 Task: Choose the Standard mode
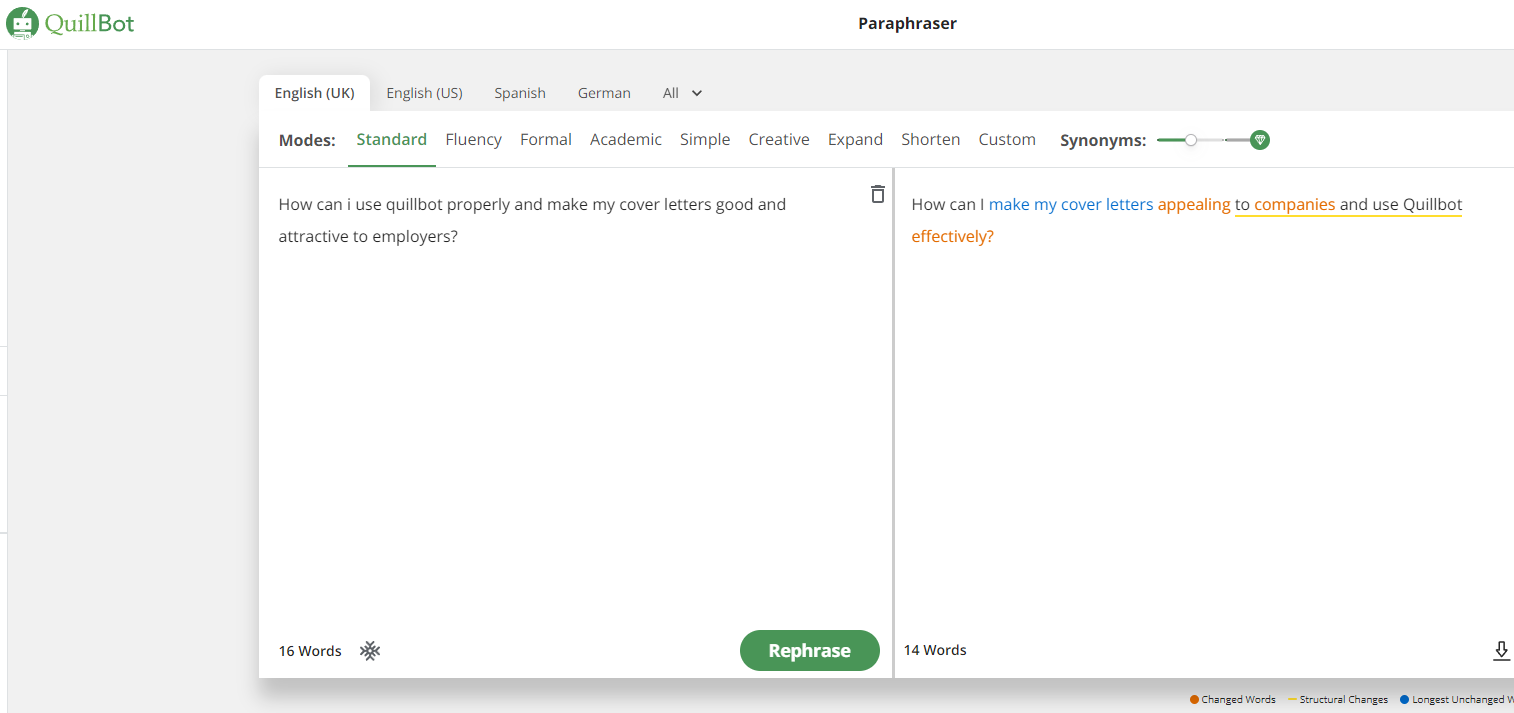(392, 140)
